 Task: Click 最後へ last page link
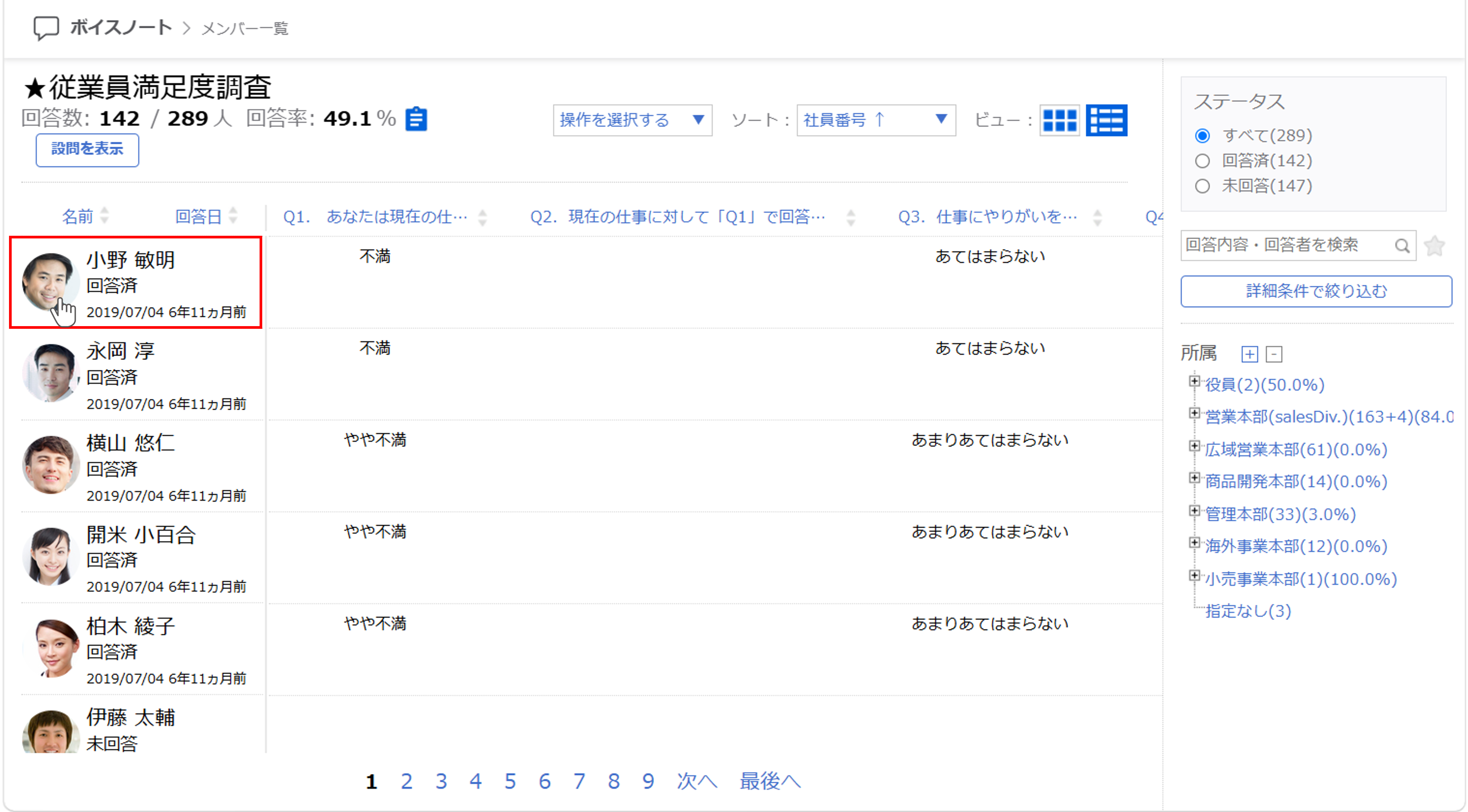[x=770, y=781]
